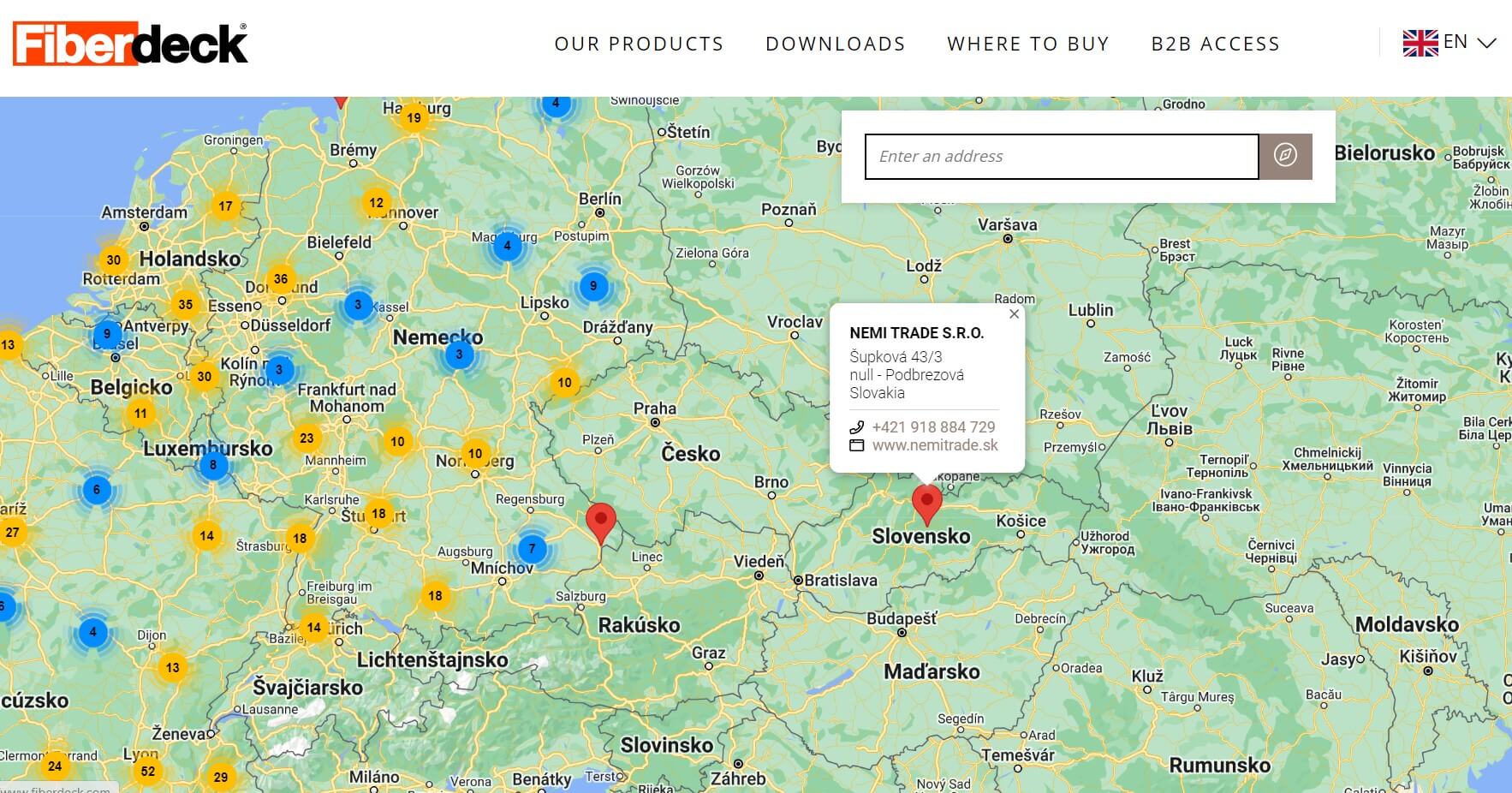The image size is (1512, 793).
Task: Open cluster 35 near Essen
Action: click(185, 304)
